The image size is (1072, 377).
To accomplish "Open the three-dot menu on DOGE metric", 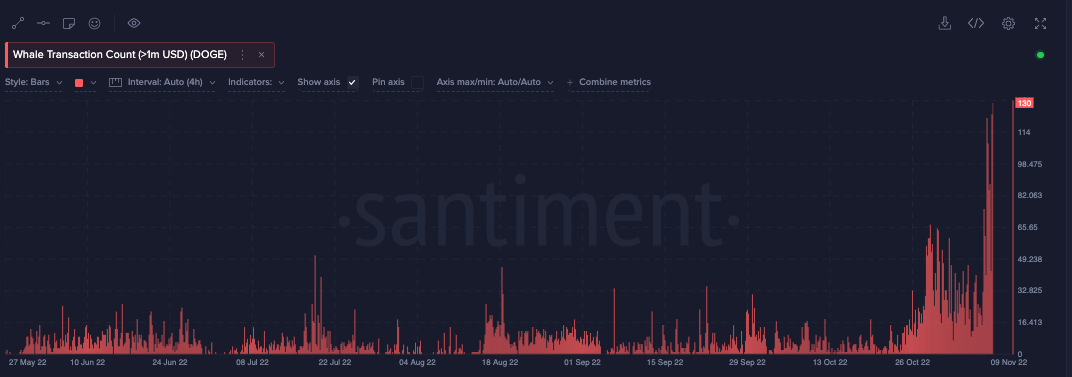I will click(x=242, y=55).
